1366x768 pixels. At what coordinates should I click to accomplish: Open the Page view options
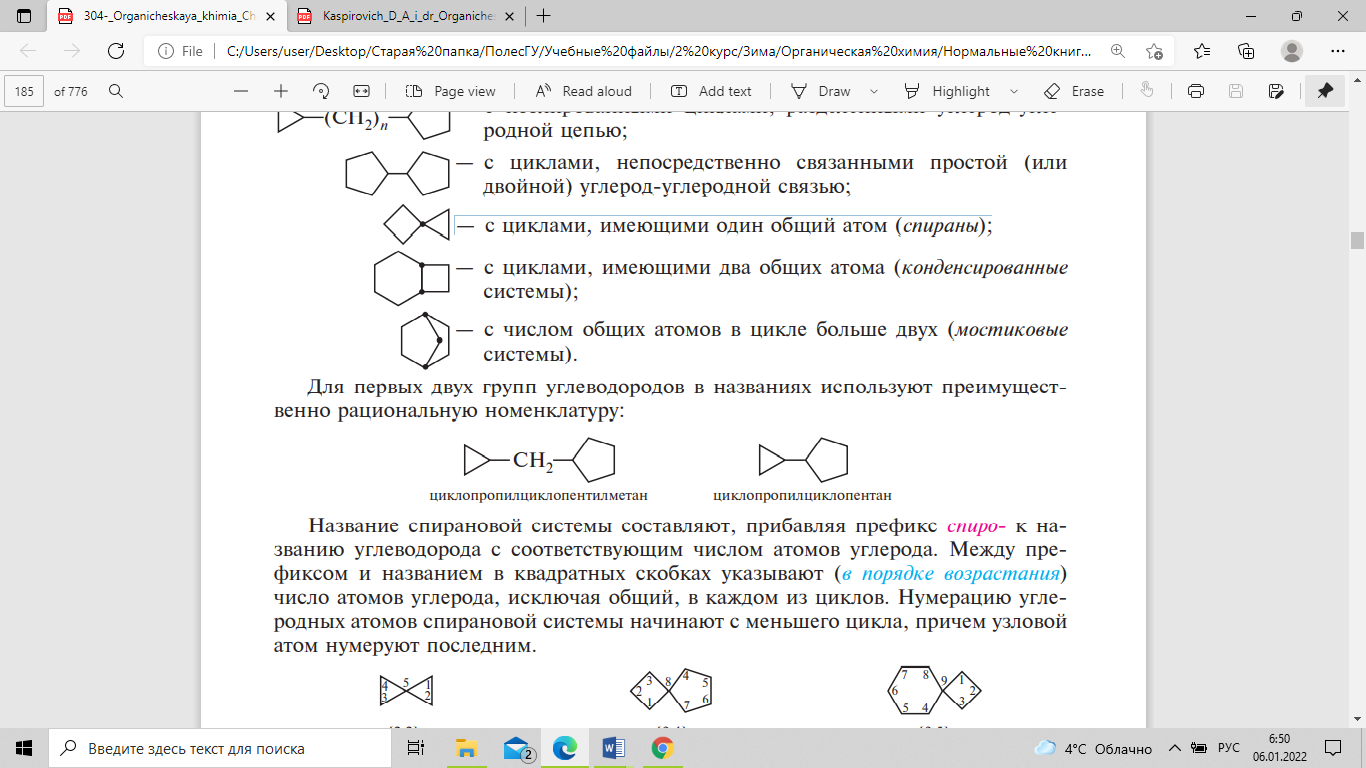click(x=452, y=91)
